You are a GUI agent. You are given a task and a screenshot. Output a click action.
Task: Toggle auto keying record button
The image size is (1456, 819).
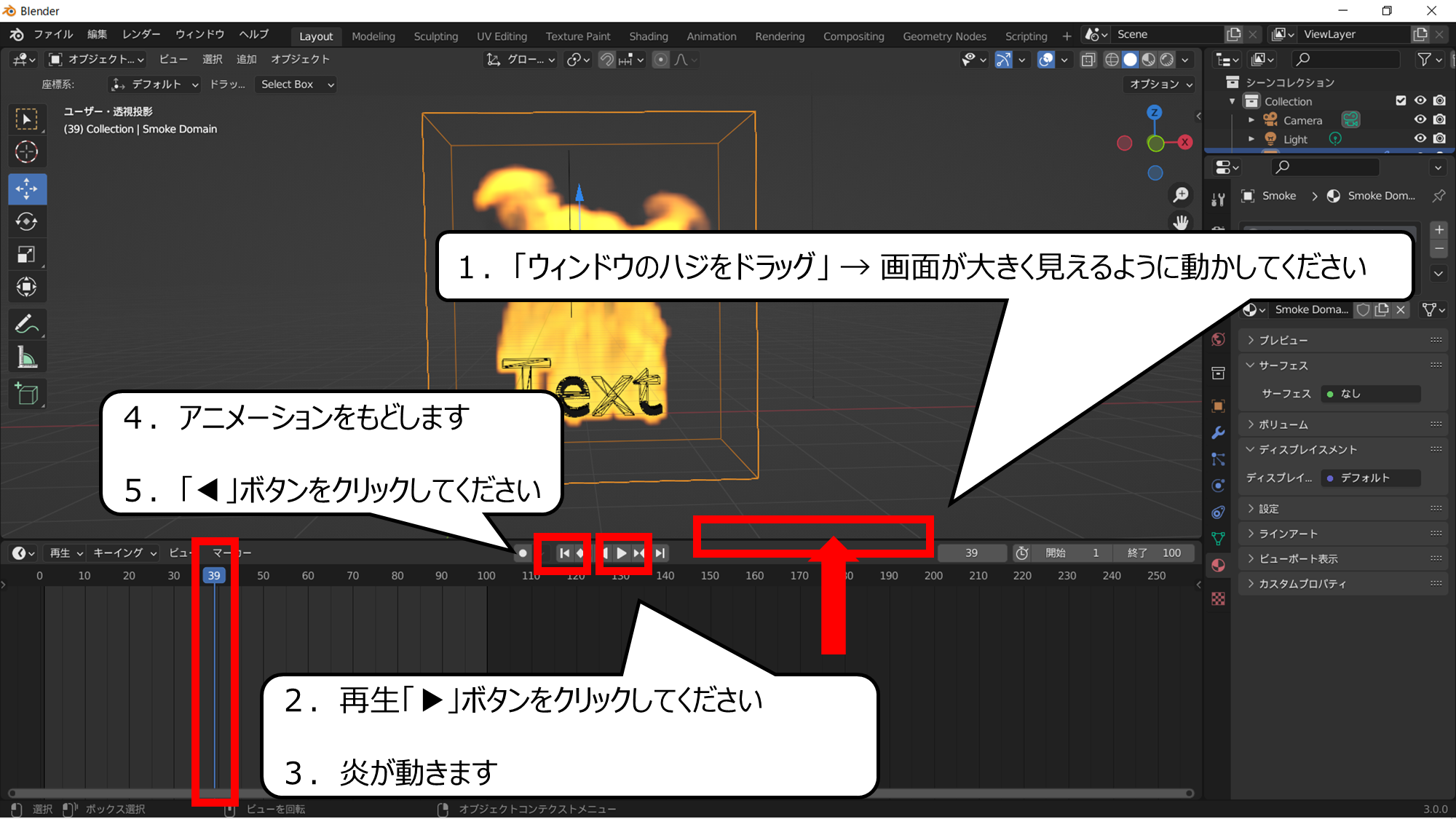[x=522, y=553]
